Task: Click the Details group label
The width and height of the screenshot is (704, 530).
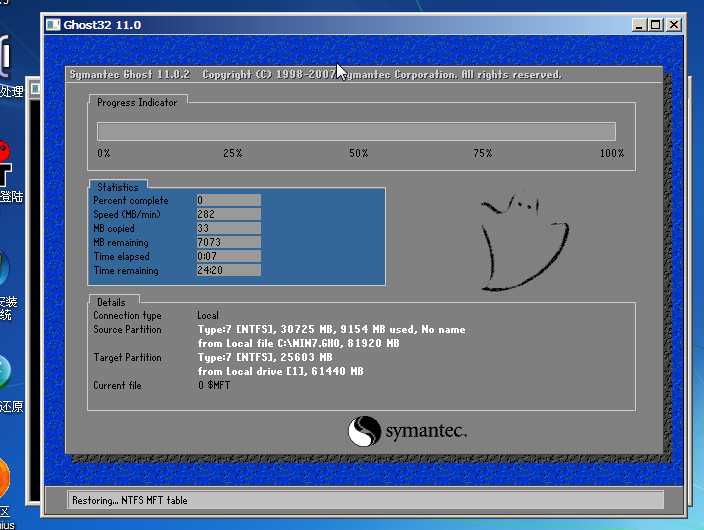Action: point(111,302)
